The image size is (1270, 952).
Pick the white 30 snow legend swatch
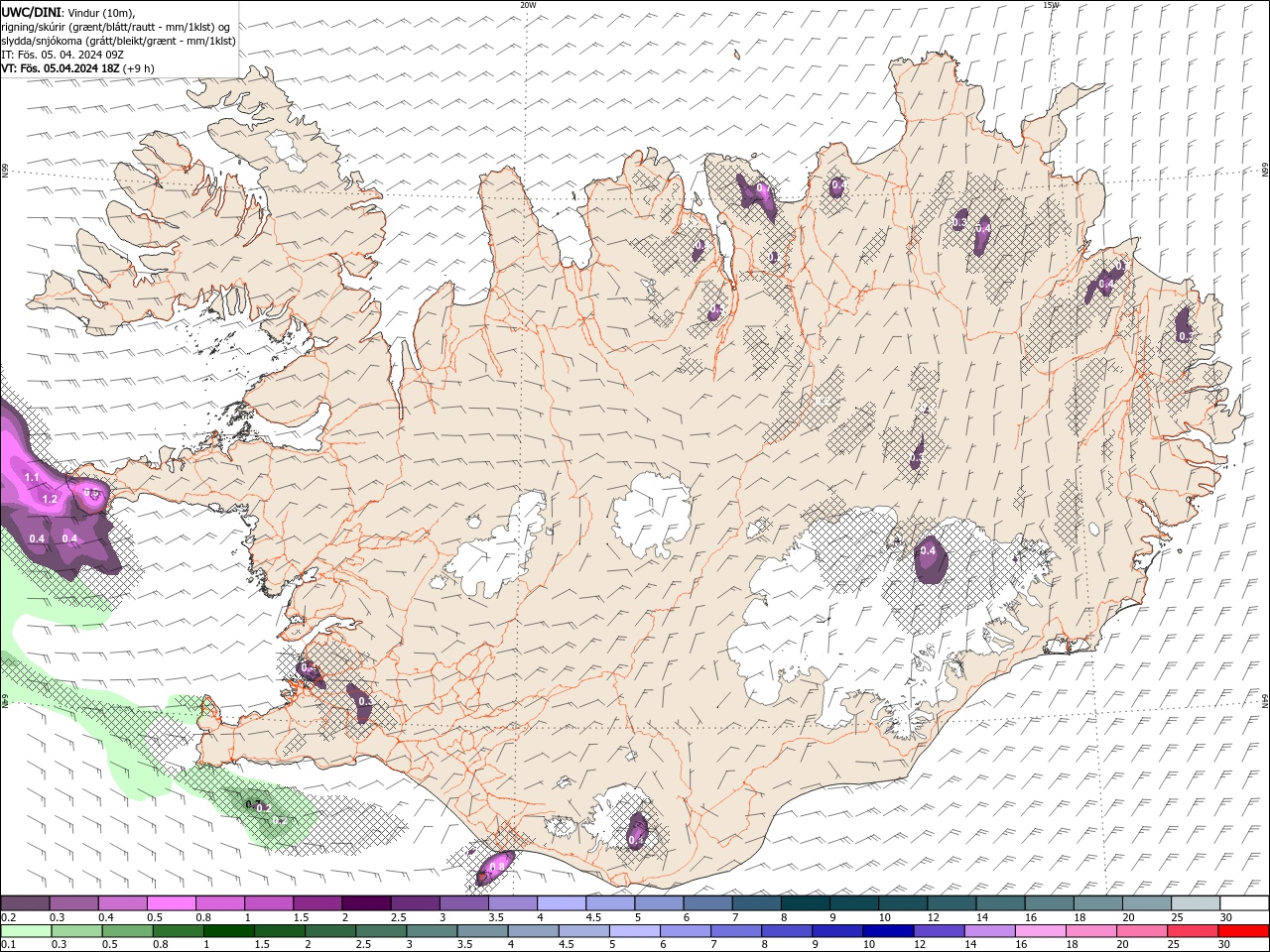coord(1244,903)
